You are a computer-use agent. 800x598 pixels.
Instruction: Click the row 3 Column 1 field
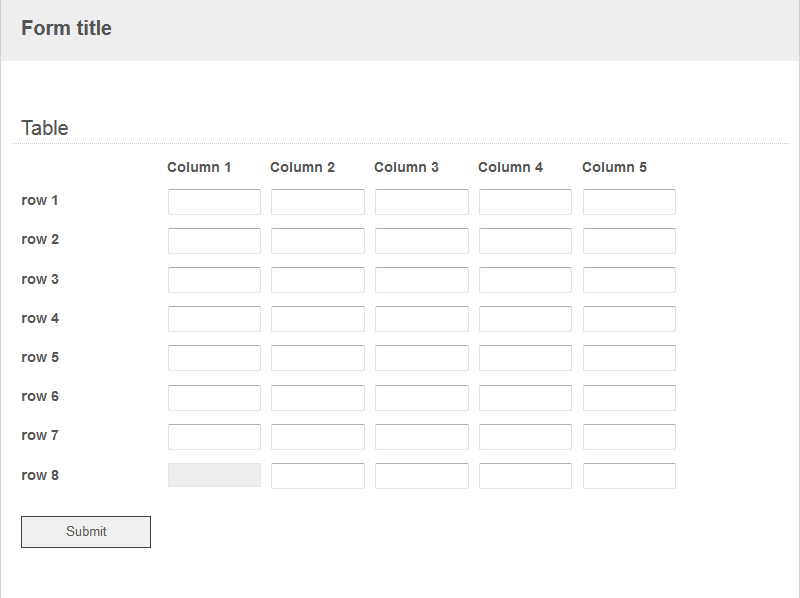point(214,280)
